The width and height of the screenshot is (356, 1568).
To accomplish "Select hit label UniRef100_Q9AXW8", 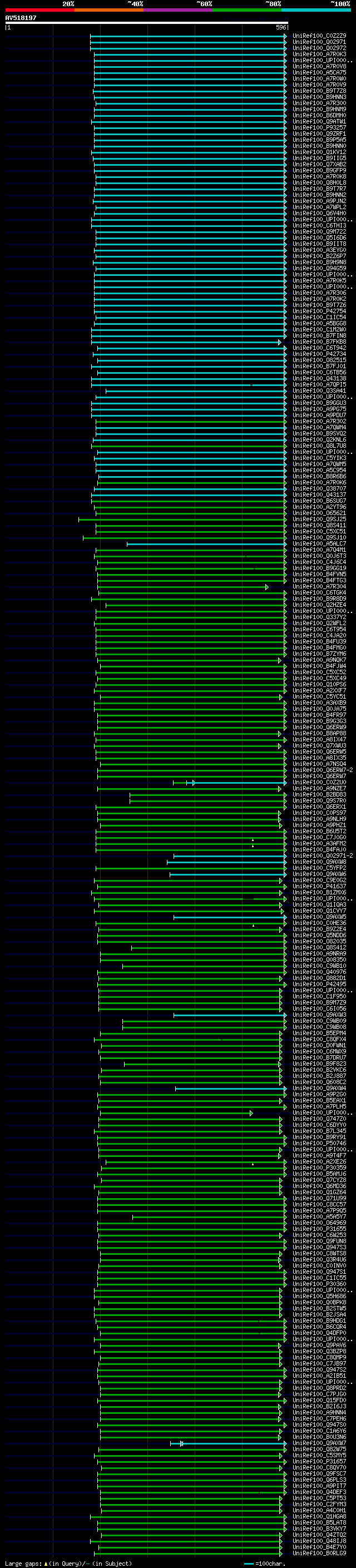I will [x=319, y=862].
